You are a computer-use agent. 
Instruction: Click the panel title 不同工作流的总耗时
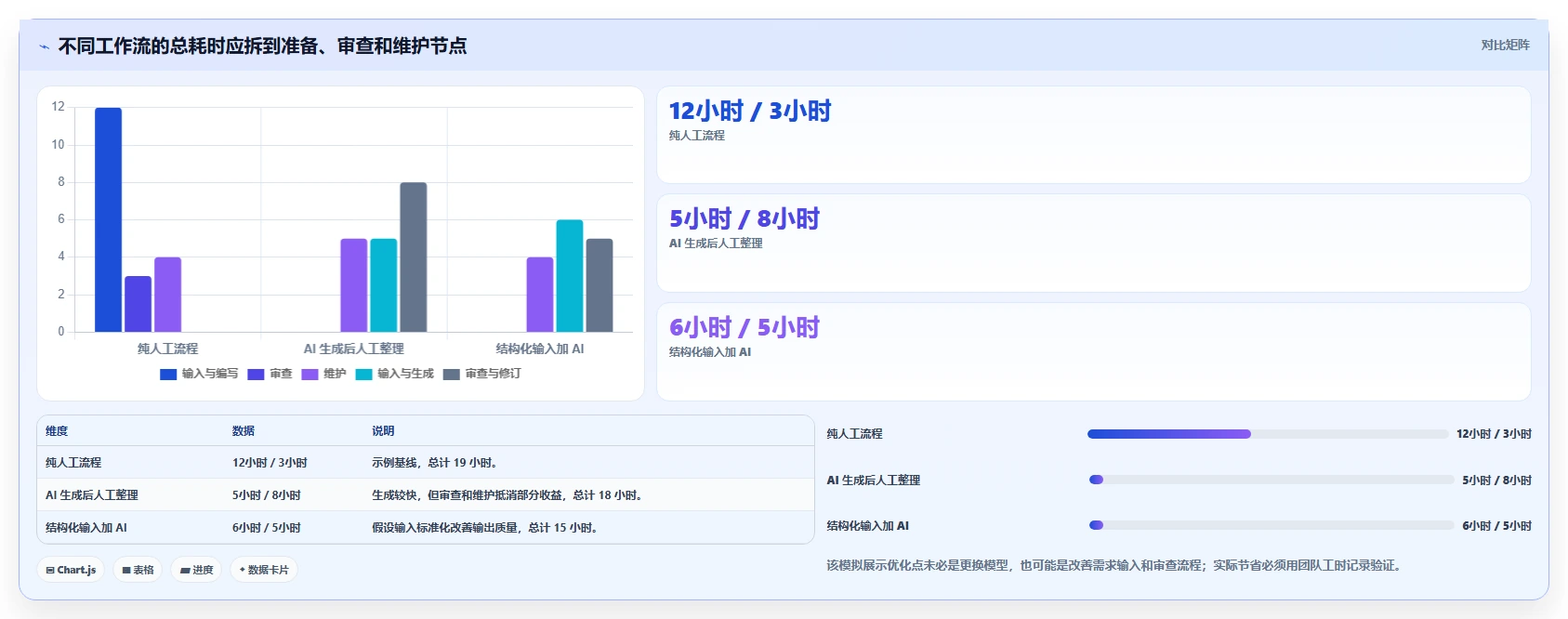point(262,46)
